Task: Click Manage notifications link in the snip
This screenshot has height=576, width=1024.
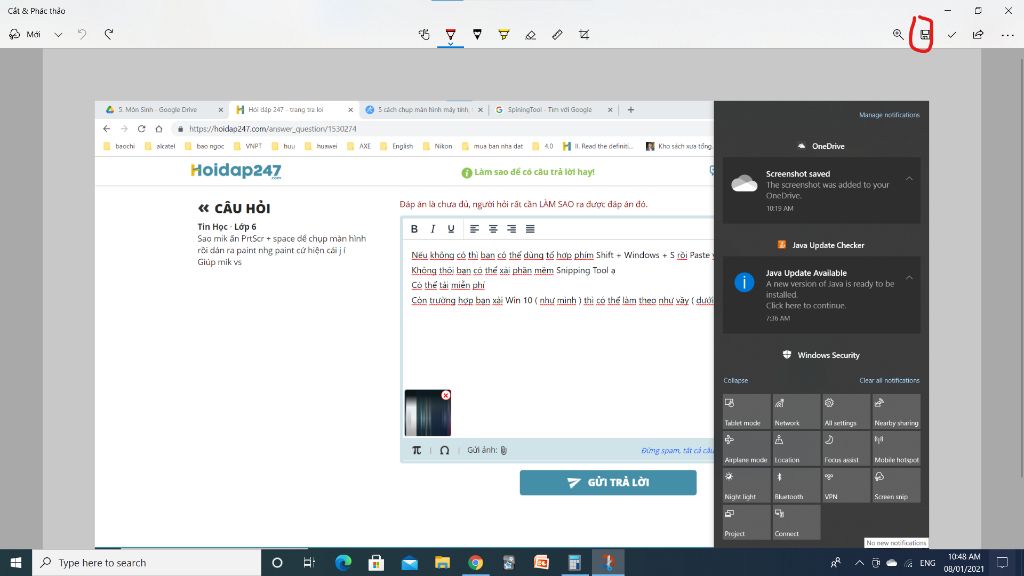Action: click(x=889, y=115)
